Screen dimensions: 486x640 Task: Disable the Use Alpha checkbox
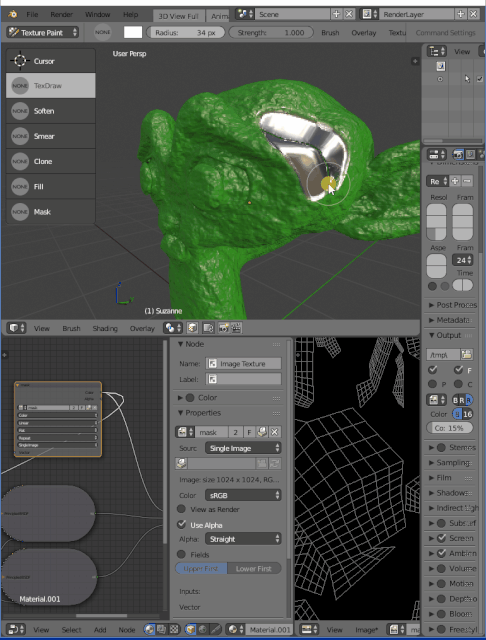coord(182,524)
